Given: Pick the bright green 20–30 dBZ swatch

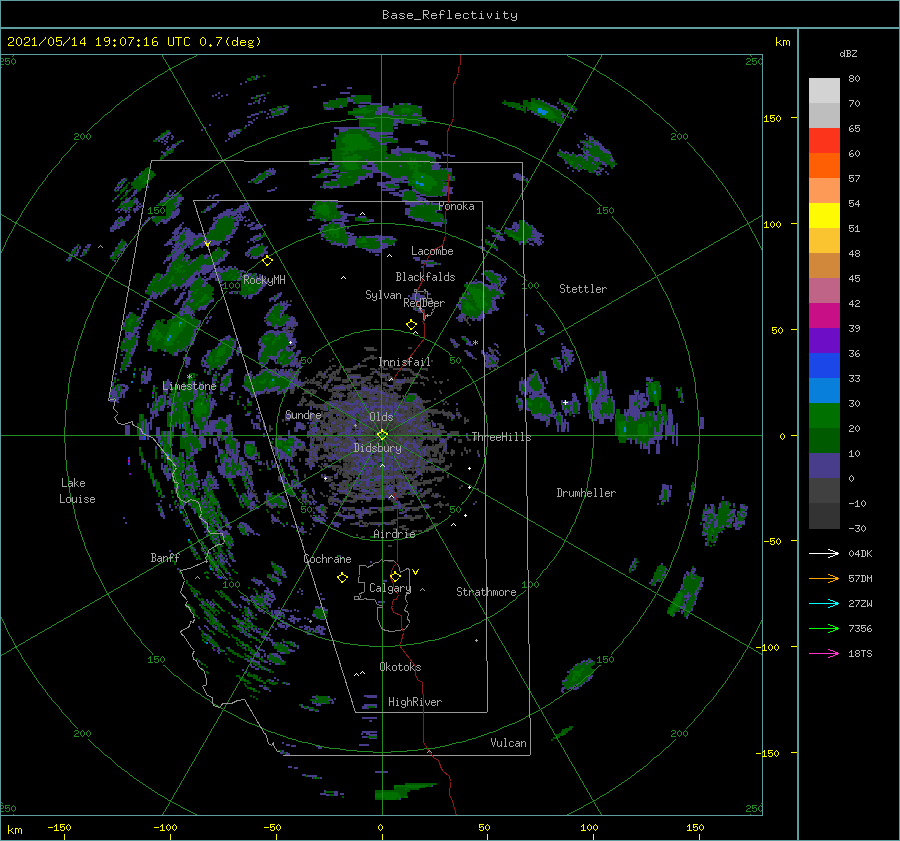Looking at the screenshot, I should [x=824, y=416].
